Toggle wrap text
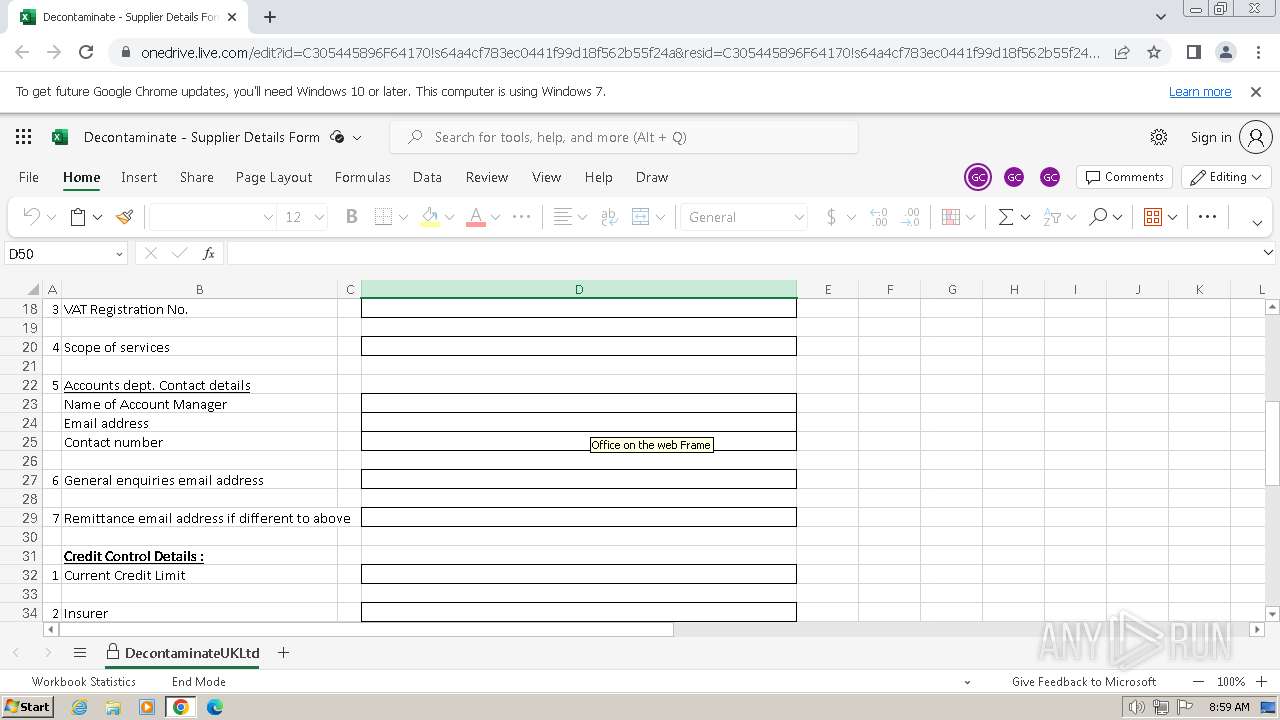Image resolution: width=1280 pixels, height=720 pixels. click(609, 217)
